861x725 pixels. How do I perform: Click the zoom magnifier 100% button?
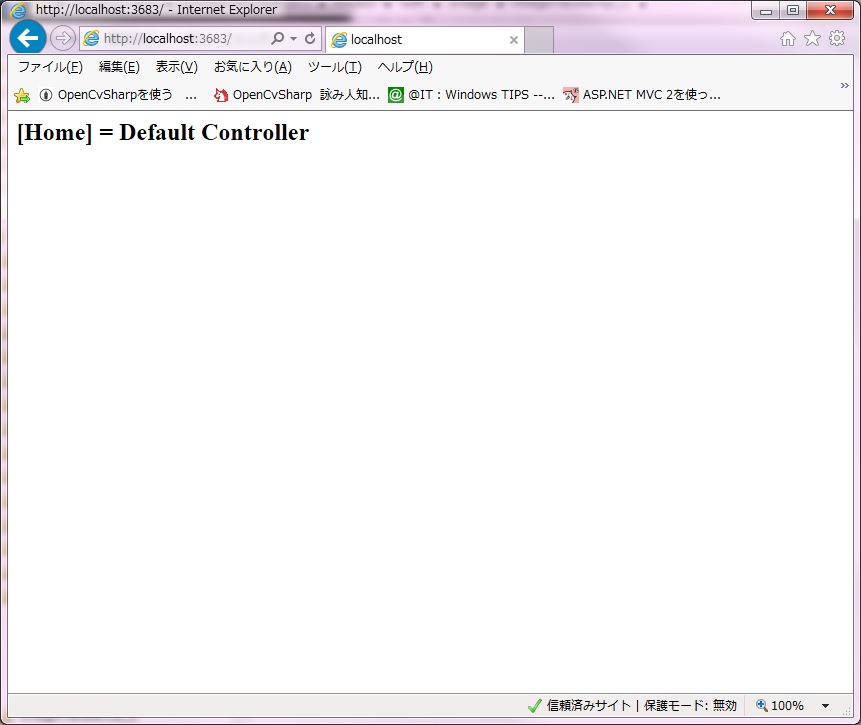tap(780, 705)
